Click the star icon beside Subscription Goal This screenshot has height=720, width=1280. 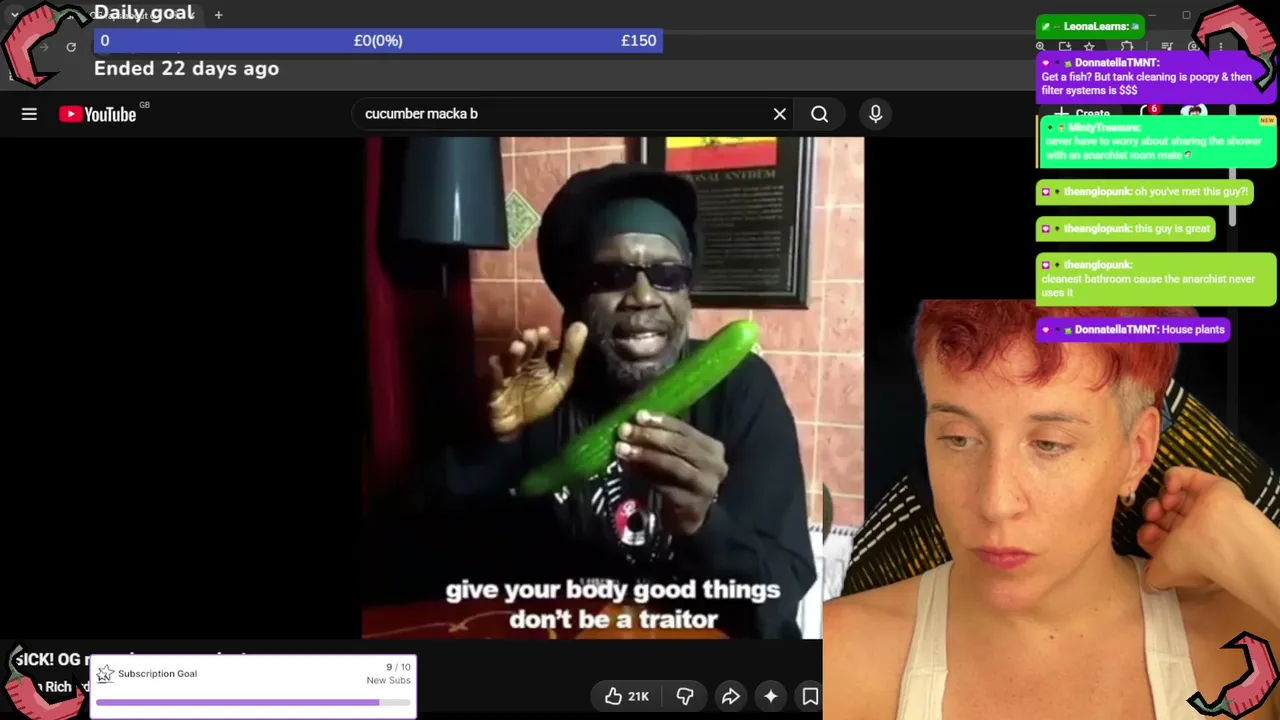click(105, 674)
